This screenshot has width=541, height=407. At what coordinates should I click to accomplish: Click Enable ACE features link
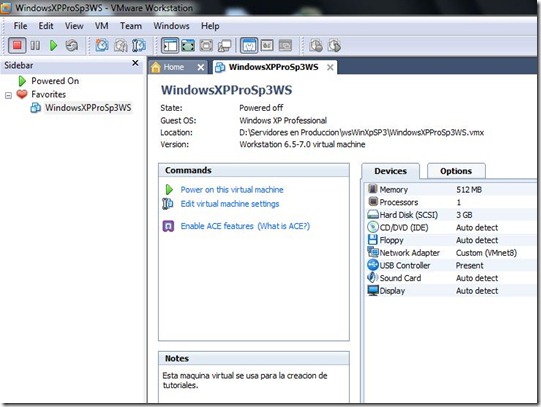[217, 226]
